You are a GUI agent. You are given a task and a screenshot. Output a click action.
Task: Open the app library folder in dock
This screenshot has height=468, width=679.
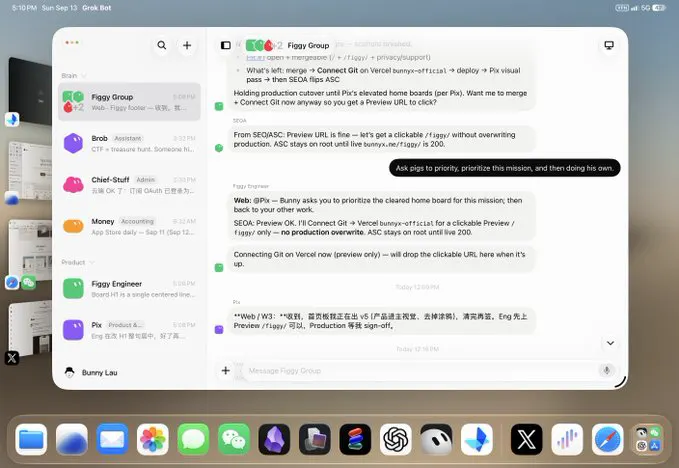(648, 439)
